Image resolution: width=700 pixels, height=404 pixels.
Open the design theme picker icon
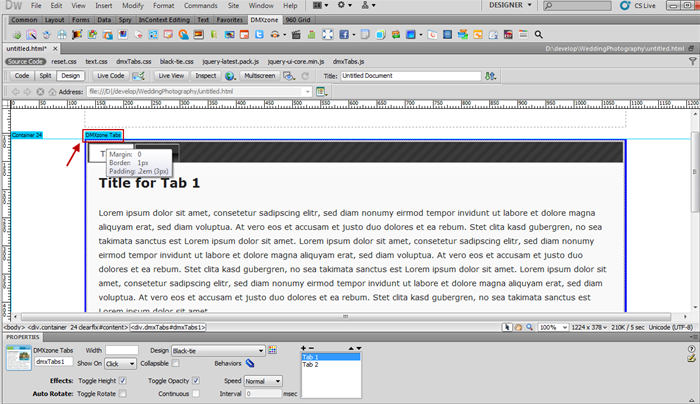pos(270,350)
